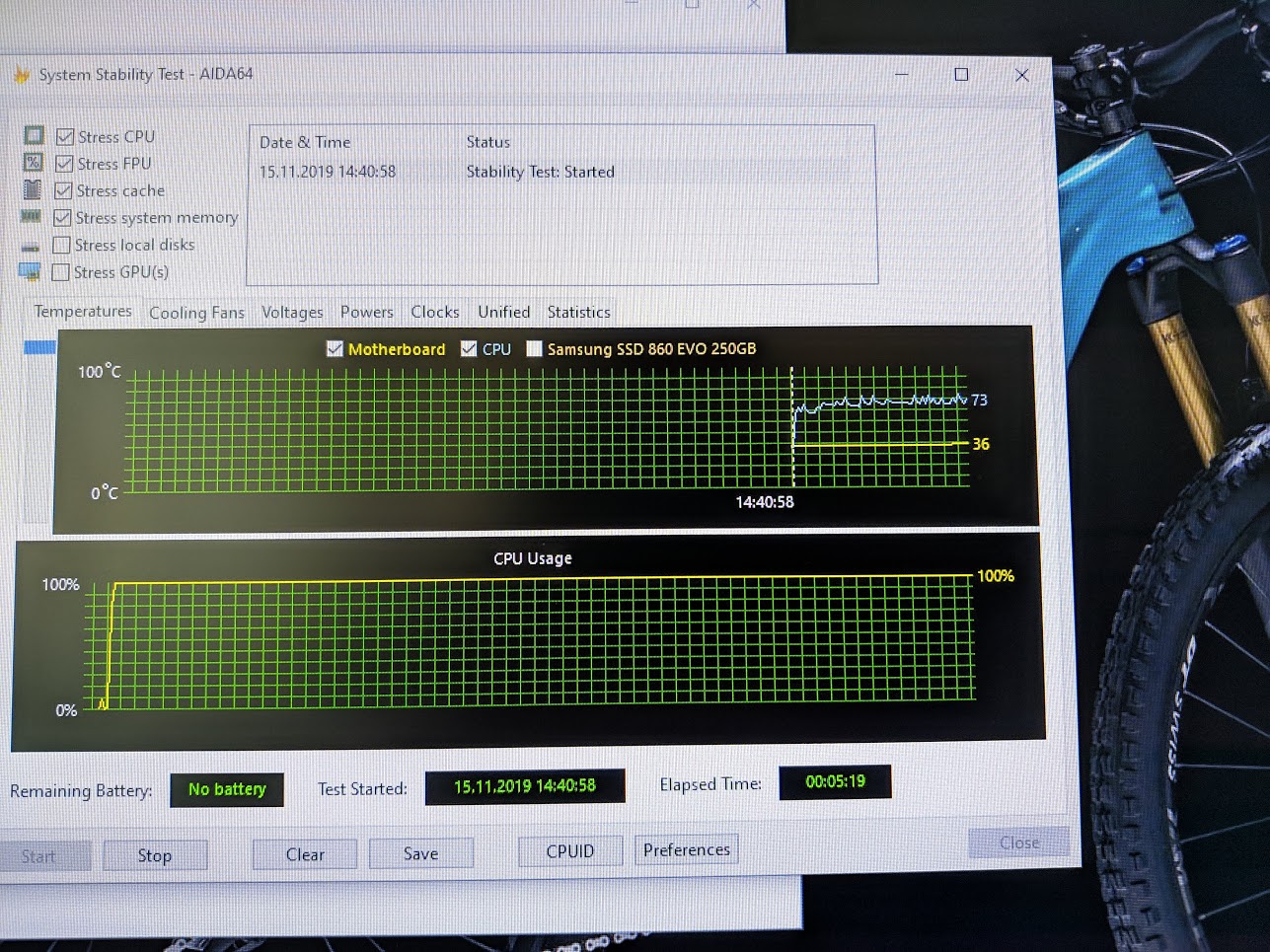Open the Clocks tab
1270x952 pixels.
(x=435, y=312)
